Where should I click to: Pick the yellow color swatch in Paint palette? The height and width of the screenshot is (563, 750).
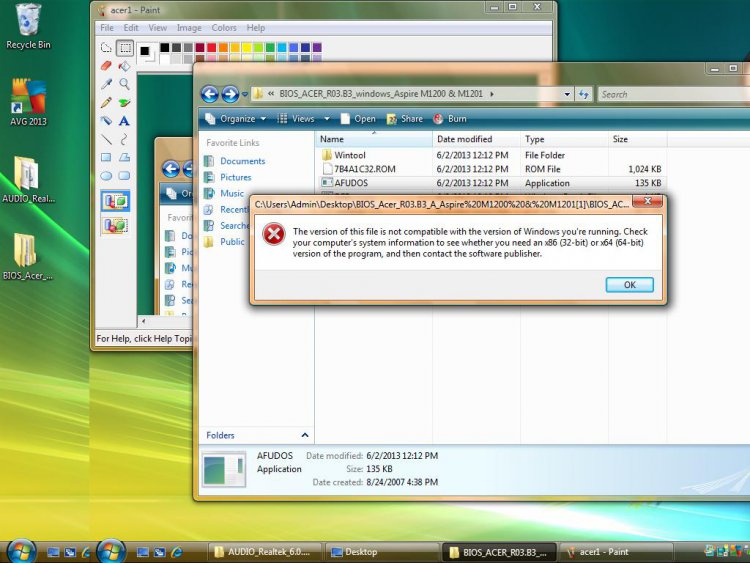[x=247, y=47]
